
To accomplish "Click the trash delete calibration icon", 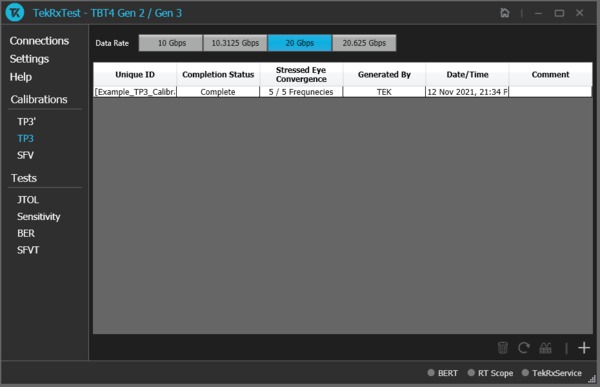I will pos(502,348).
